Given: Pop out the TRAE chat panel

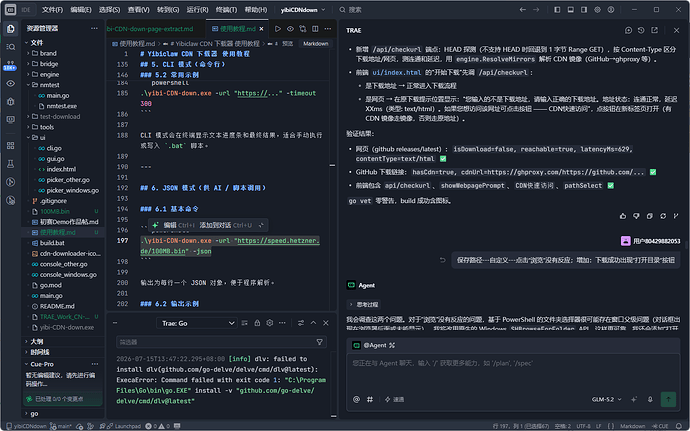Looking at the screenshot, I should click(x=655, y=30).
